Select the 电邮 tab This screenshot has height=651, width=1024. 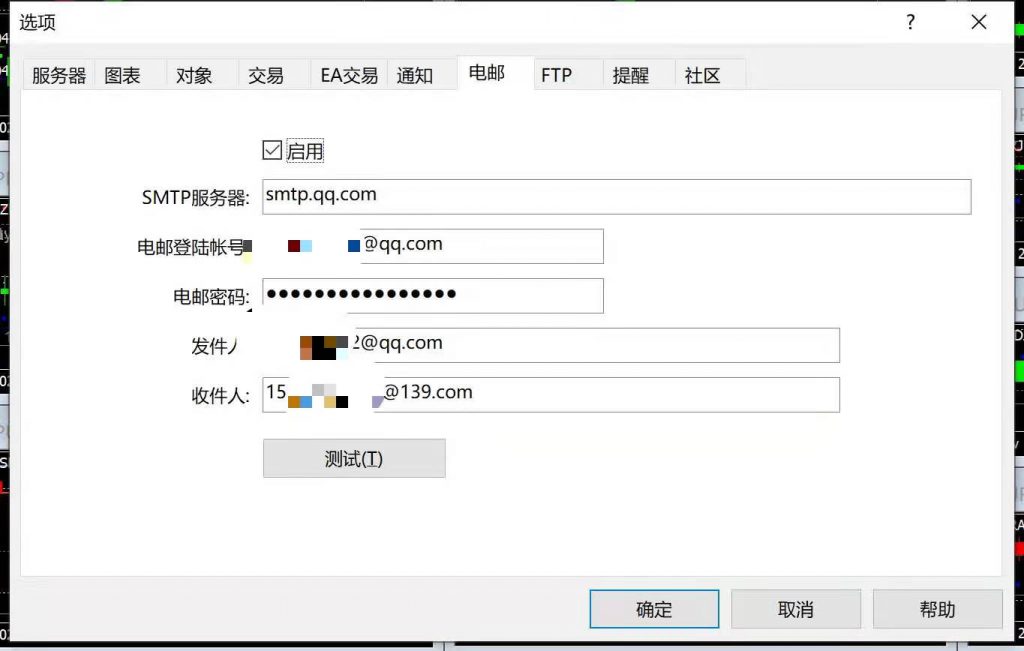[x=487, y=73]
